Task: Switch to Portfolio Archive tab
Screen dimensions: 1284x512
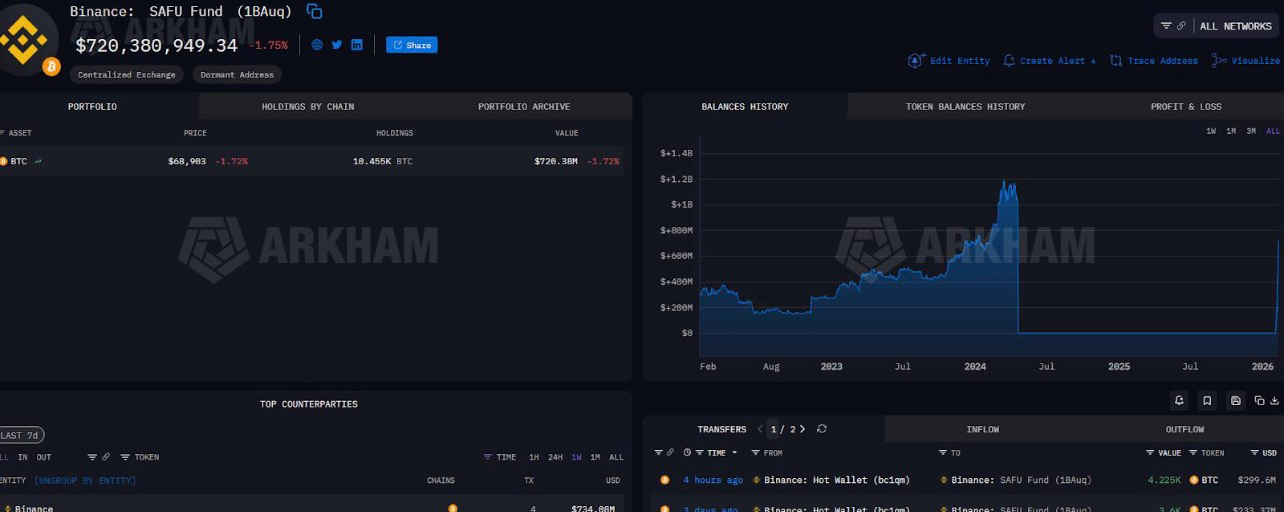Action: click(524, 106)
